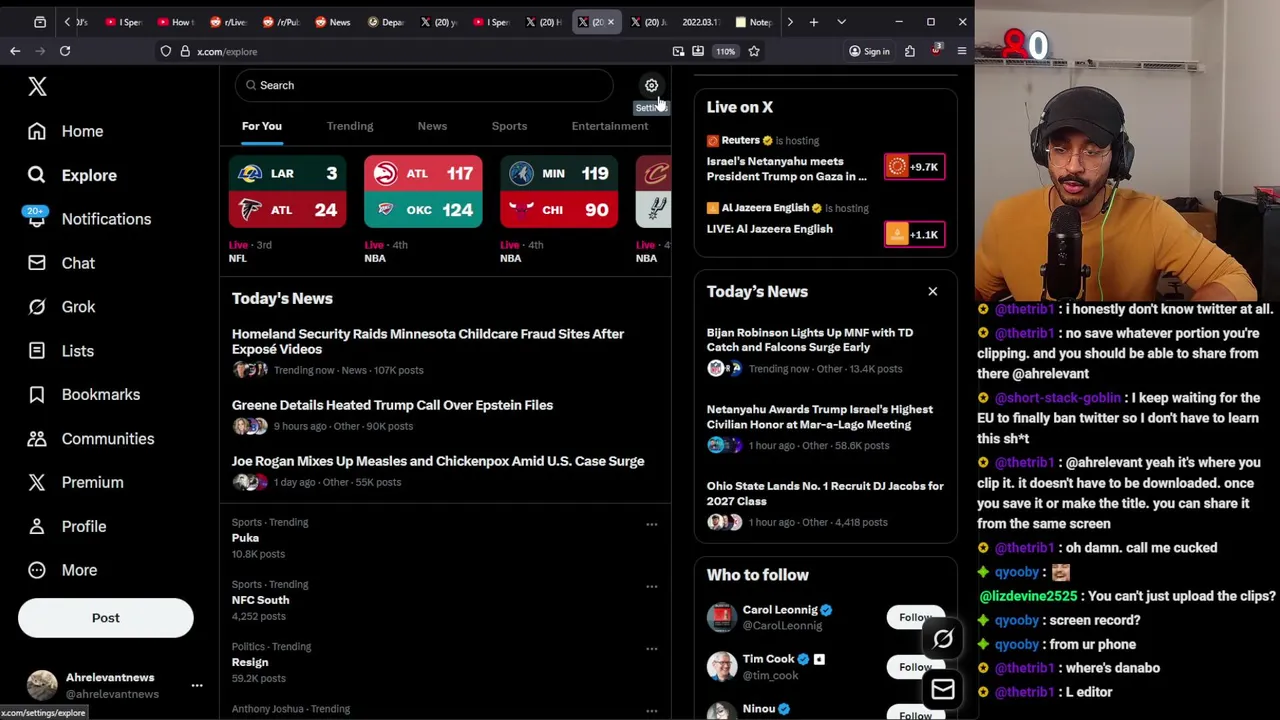Open the Explore settings gear
This screenshot has height=720, width=1280.
point(651,85)
